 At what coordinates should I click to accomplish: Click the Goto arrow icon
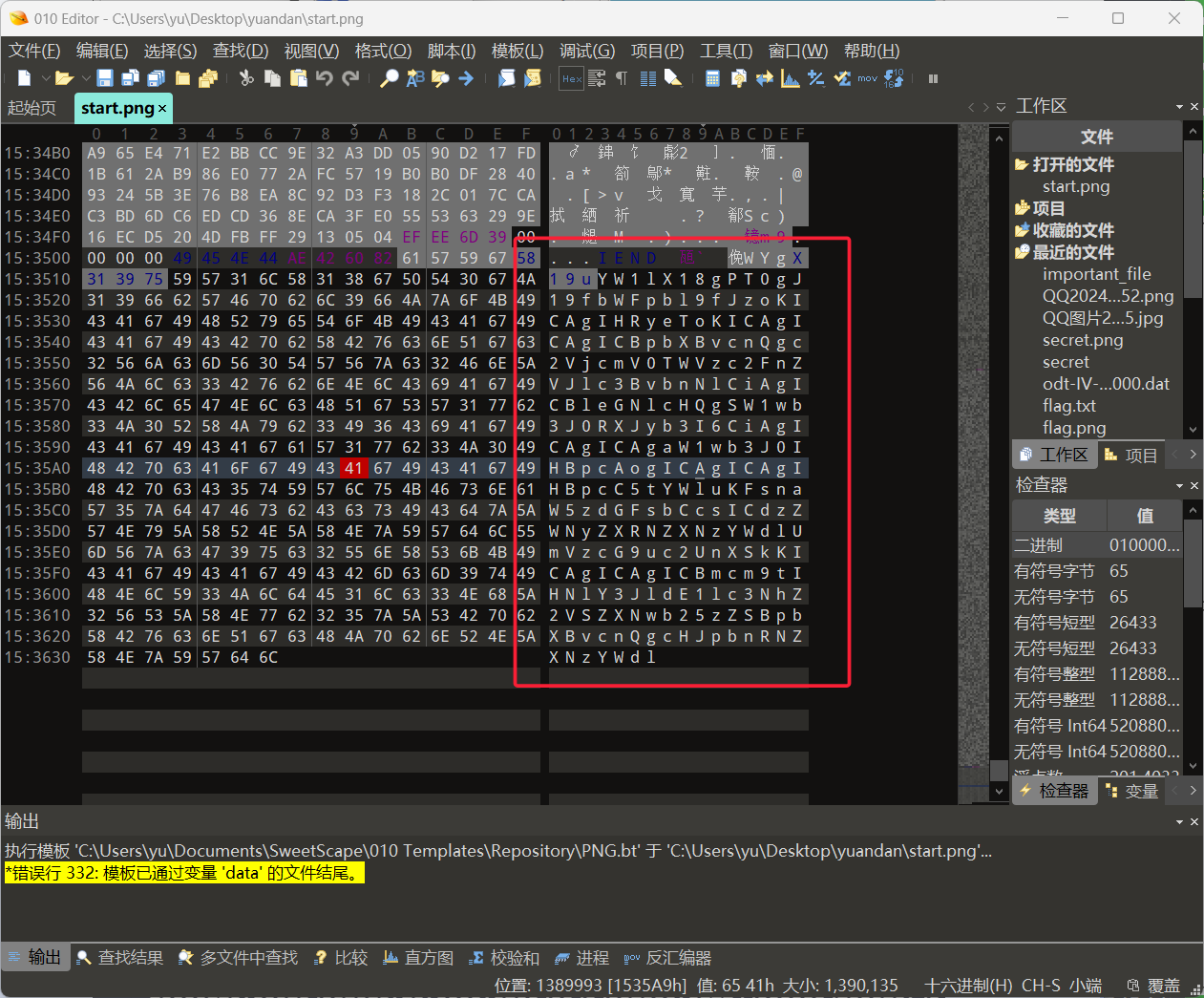coord(466,78)
